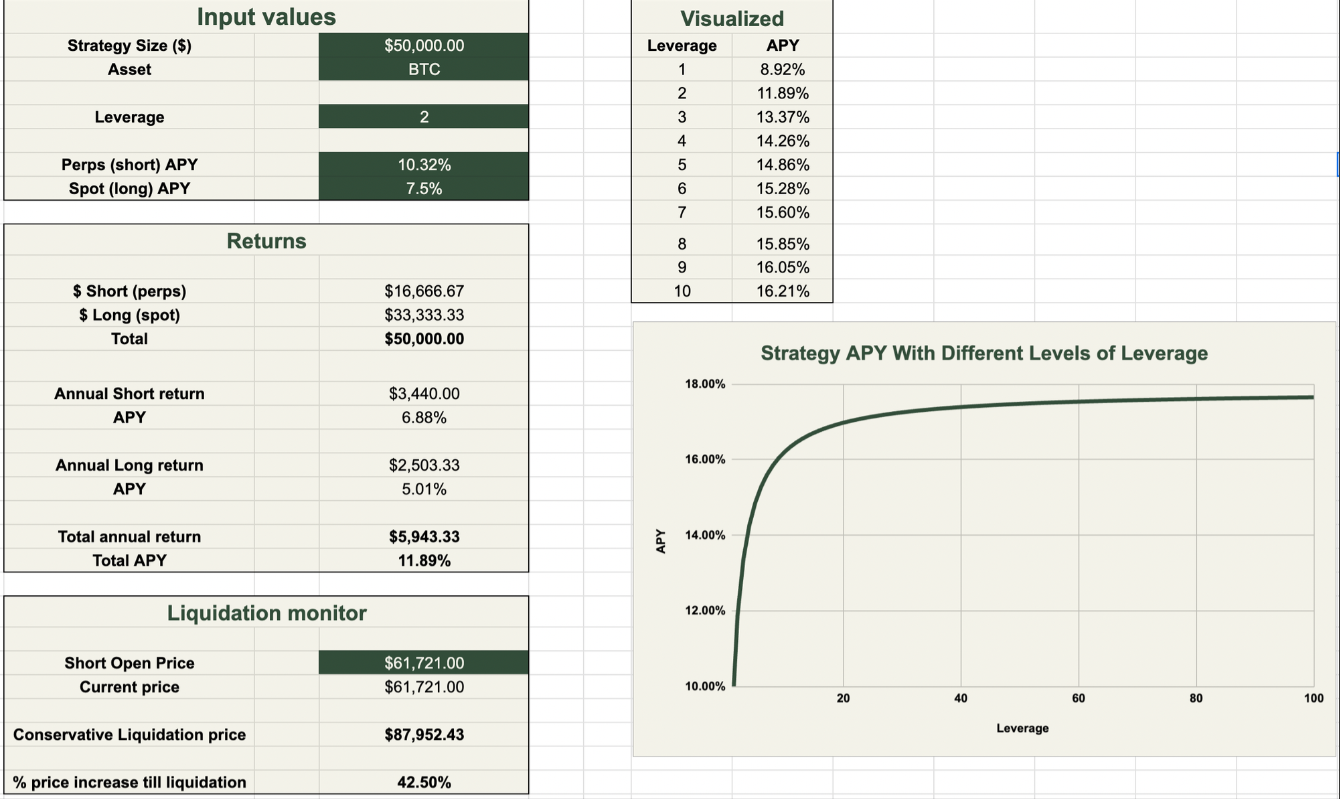Click the Visualized table header
This screenshot has height=799, width=1340.
point(732,18)
